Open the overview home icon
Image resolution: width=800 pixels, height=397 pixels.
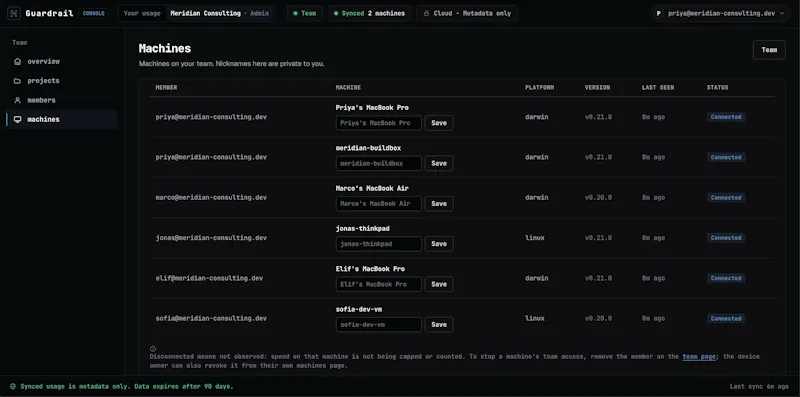tap(17, 61)
